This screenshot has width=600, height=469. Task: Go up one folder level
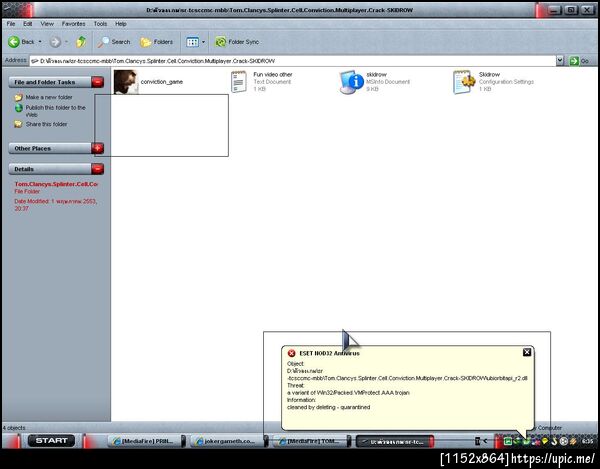pos(81,42)
